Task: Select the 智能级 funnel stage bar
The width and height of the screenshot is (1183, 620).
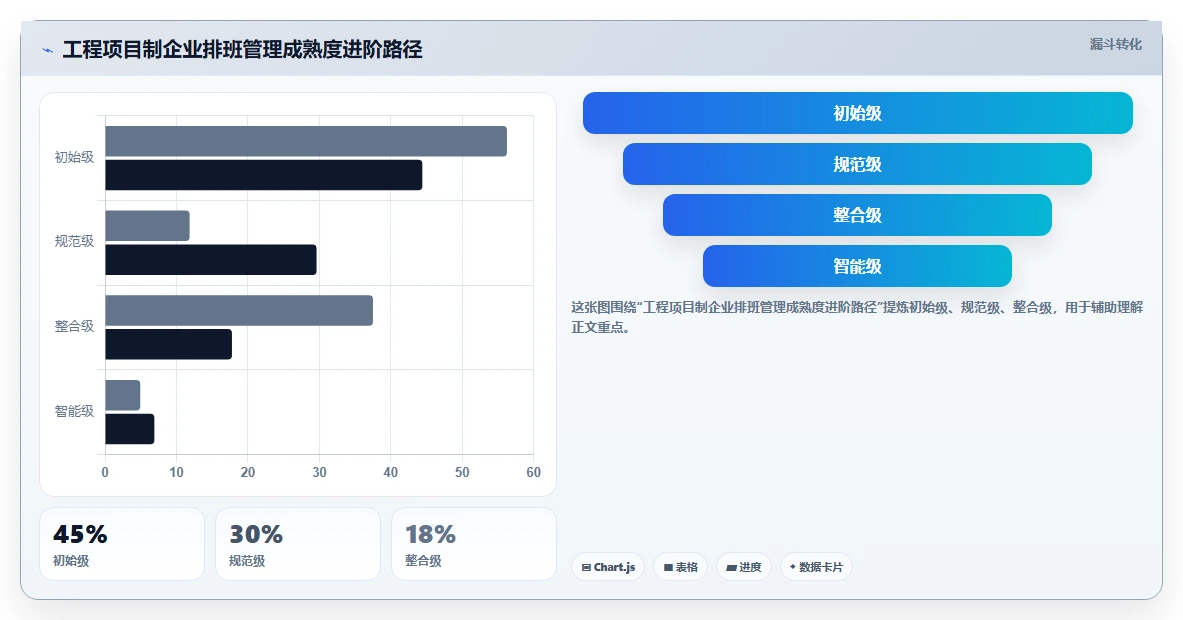Action: pyautogui.click(x=857, y=265)
